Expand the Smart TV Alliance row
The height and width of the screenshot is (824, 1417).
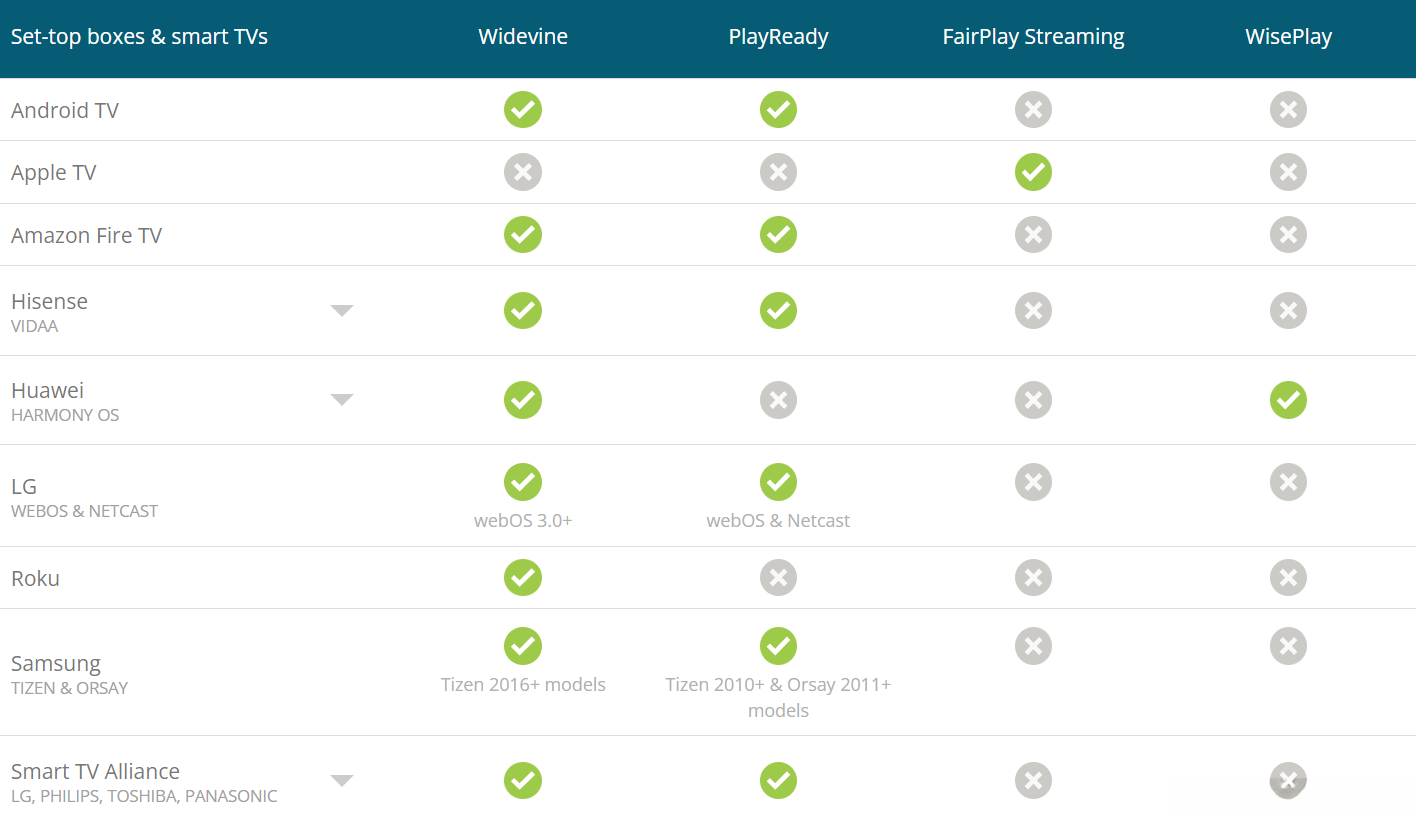click(x=342, y=781)
